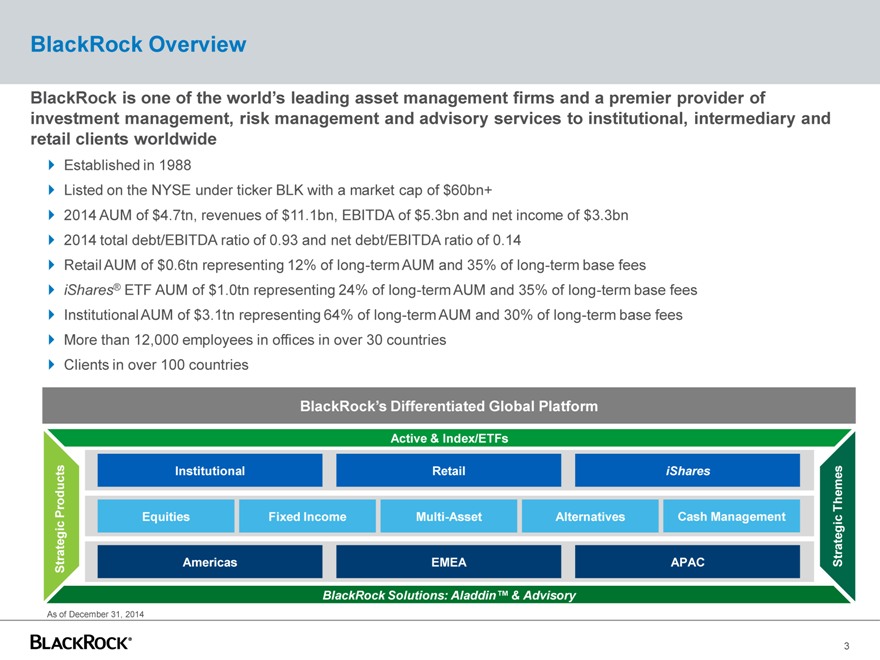
Task: Click the BlackRock logo in footer
Action: click(81, 641)
